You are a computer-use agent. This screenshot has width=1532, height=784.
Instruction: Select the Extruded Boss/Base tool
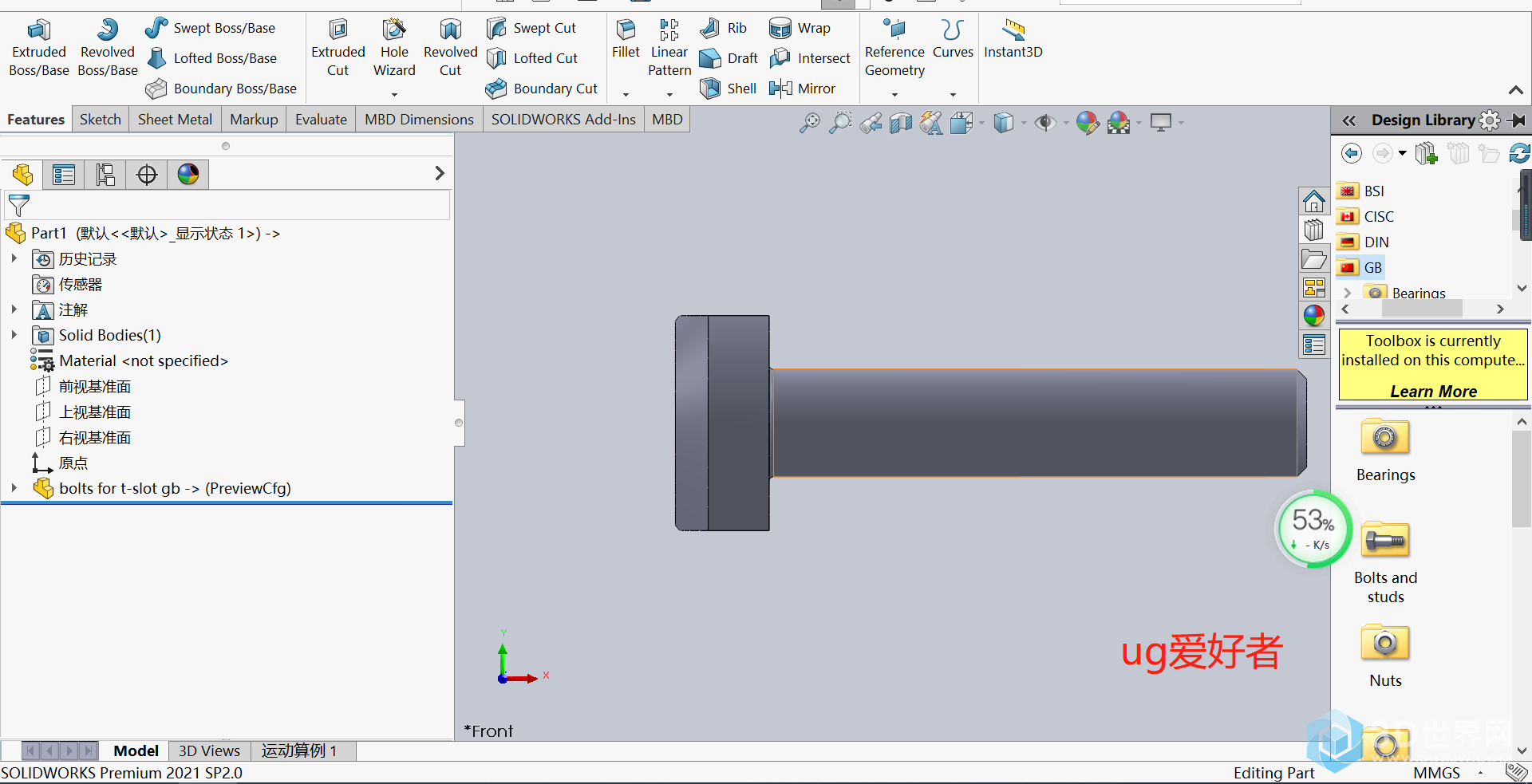coord(38,48)
